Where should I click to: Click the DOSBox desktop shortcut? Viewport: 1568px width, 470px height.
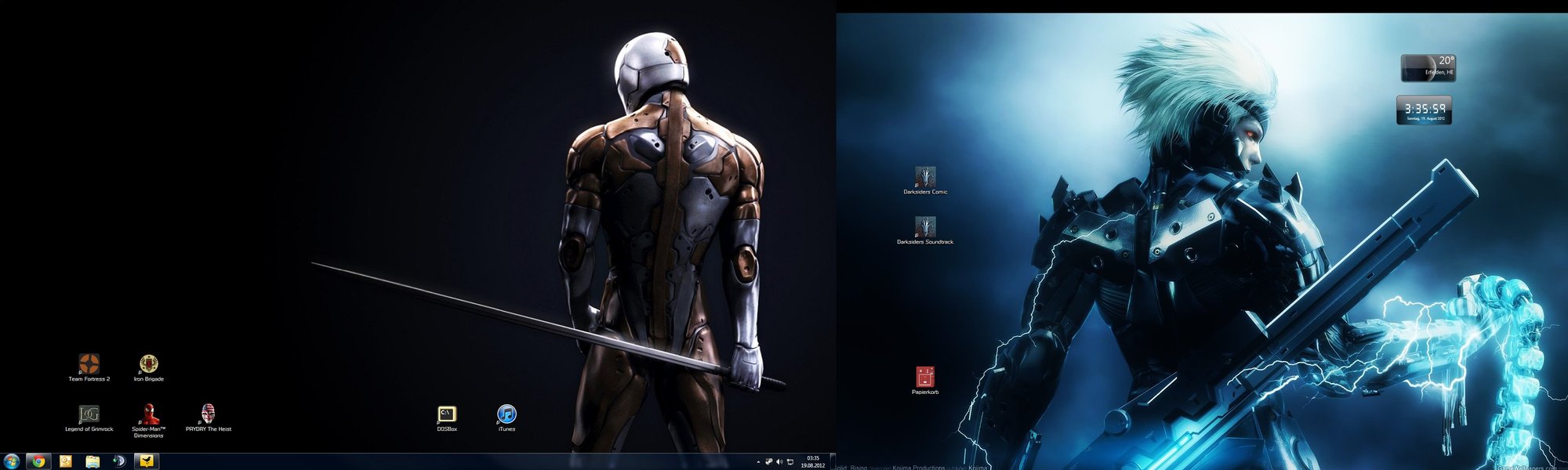coord(447,414)
